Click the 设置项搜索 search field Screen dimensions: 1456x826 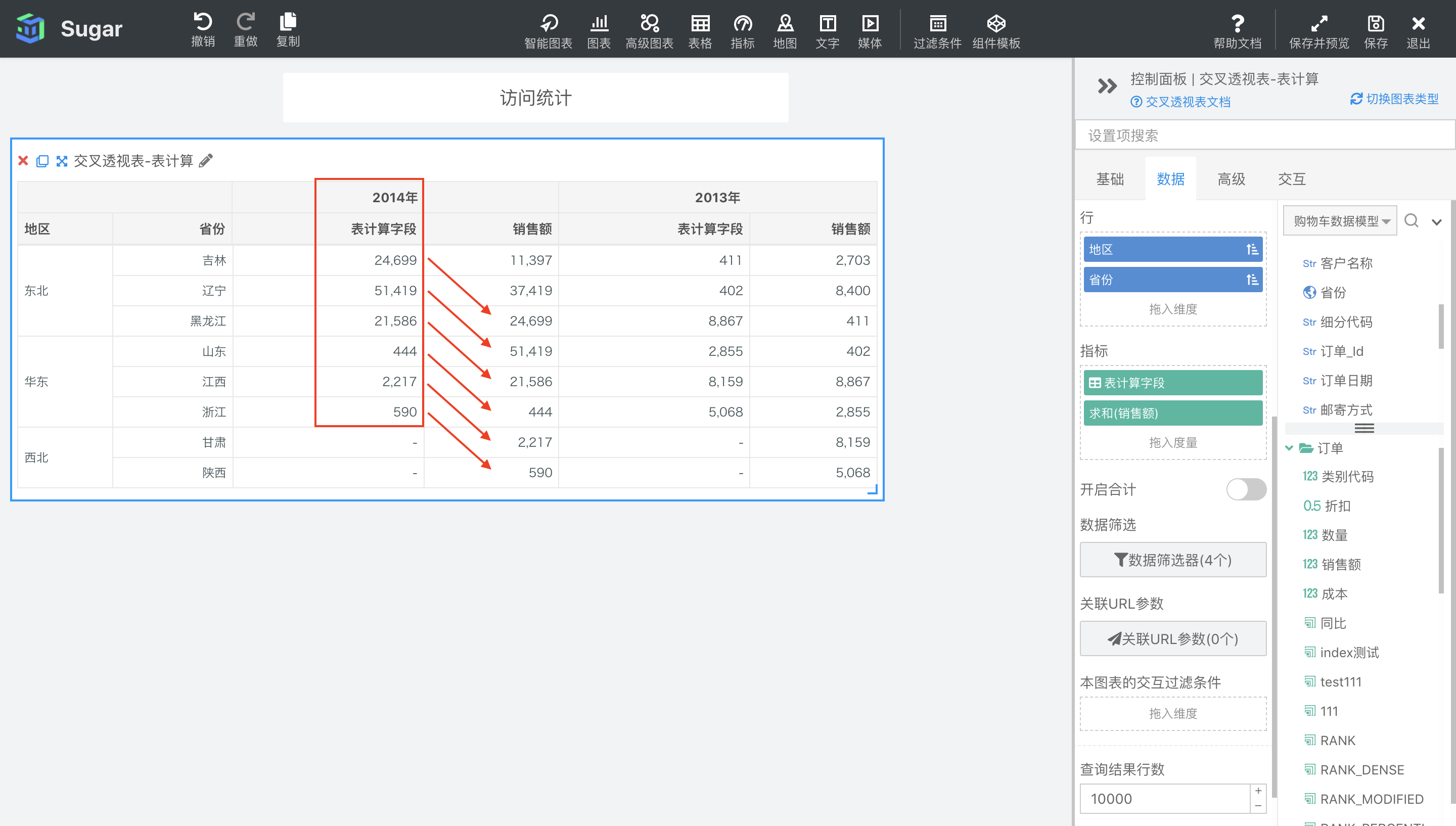point(1265,135)
